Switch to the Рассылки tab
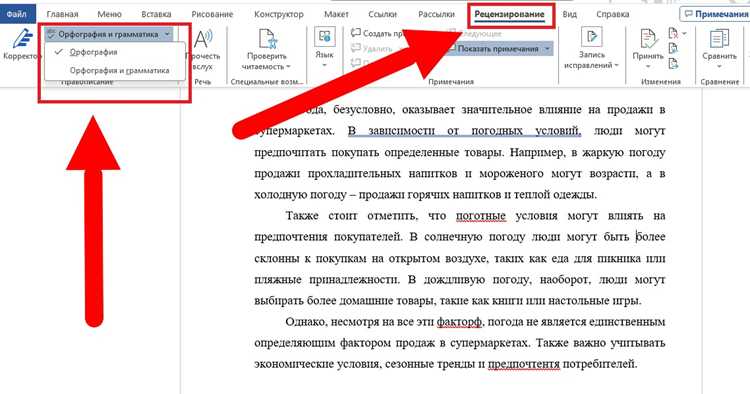The width and height of the screenshot is (750, 394). click(436, 14)
